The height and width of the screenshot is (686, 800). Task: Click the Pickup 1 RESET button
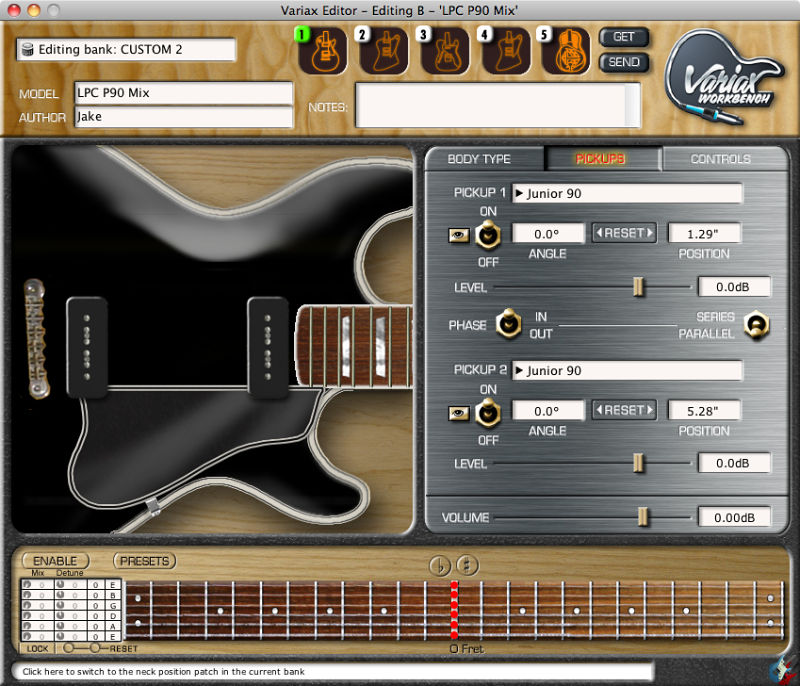pos(624,233)
